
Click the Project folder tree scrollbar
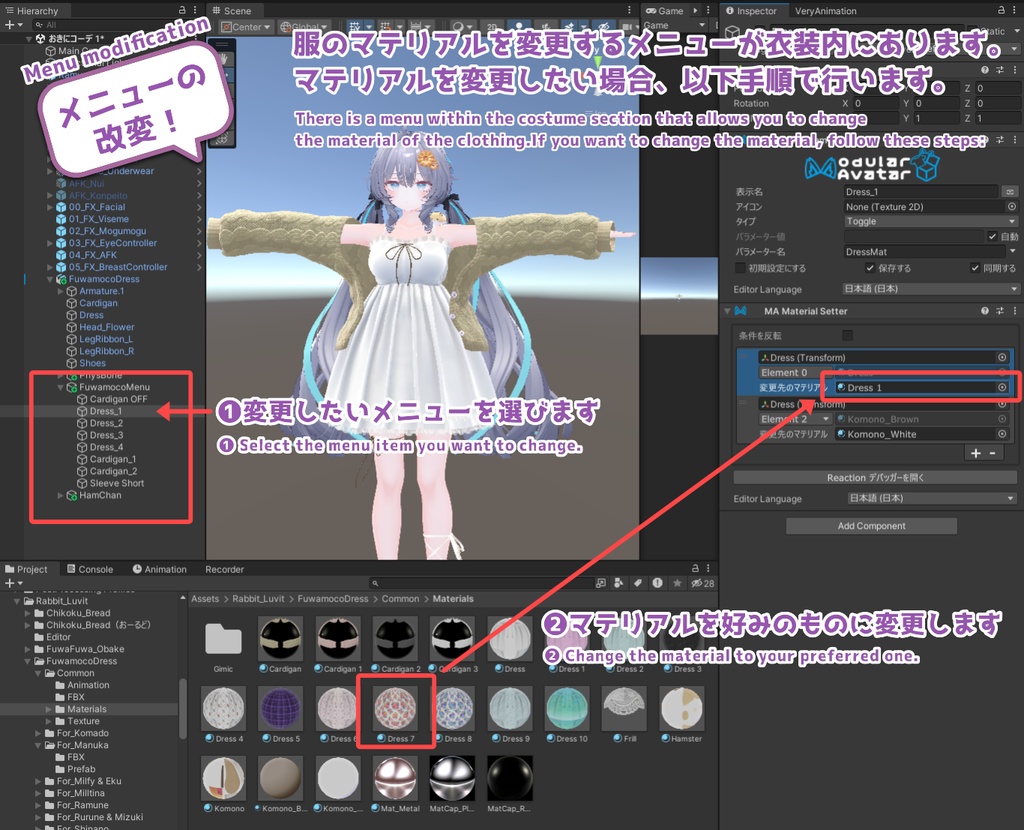coord(182,709)
